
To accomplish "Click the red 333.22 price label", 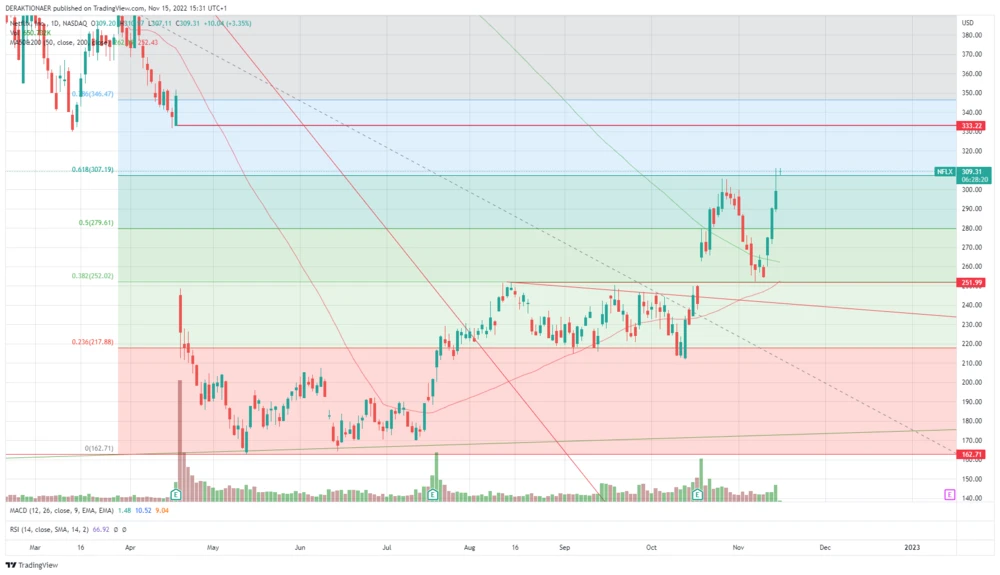I will [969, 126].
